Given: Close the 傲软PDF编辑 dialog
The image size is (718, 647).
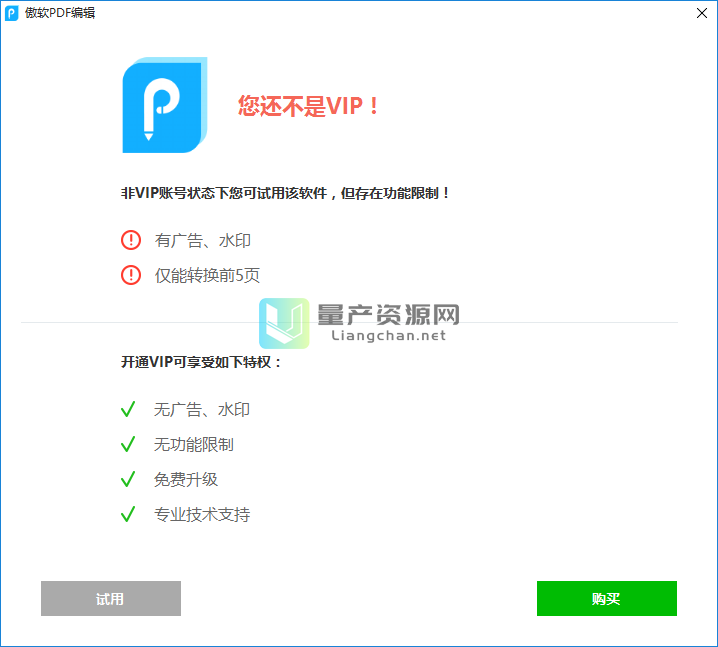Looking at the screenshot, I should (702, 13).
